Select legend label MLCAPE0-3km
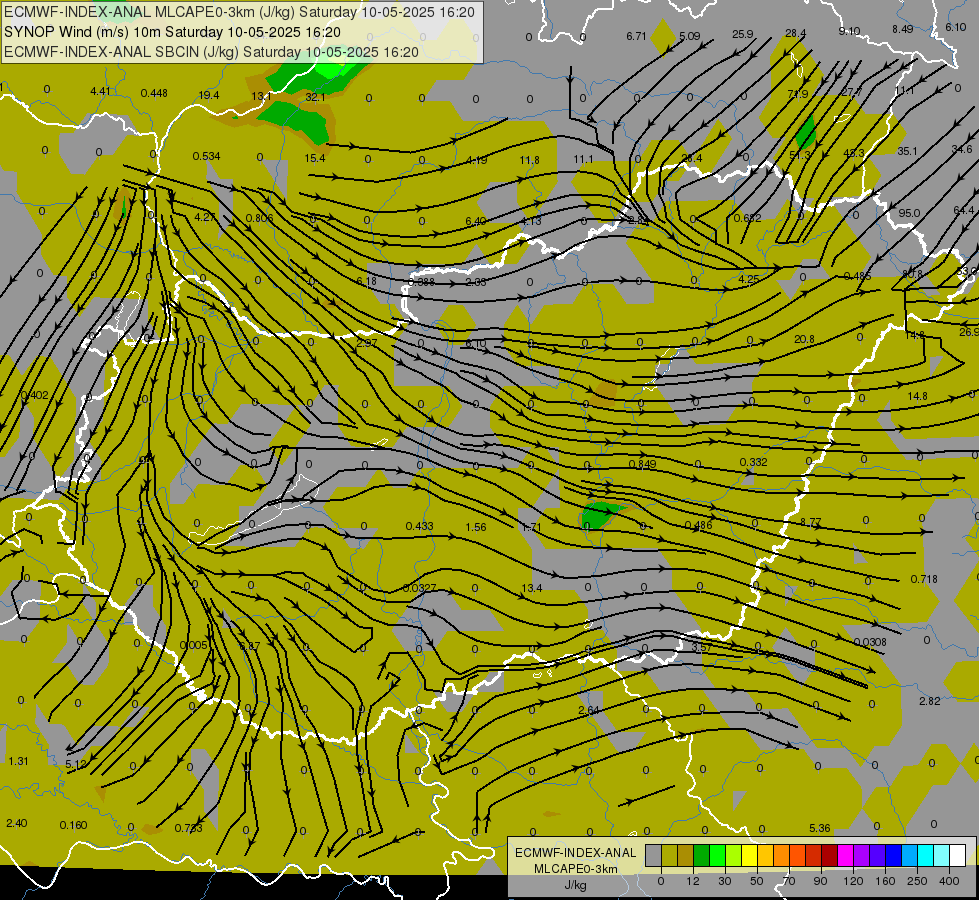Screen dimensions: 979x900 tap(575, 869)
